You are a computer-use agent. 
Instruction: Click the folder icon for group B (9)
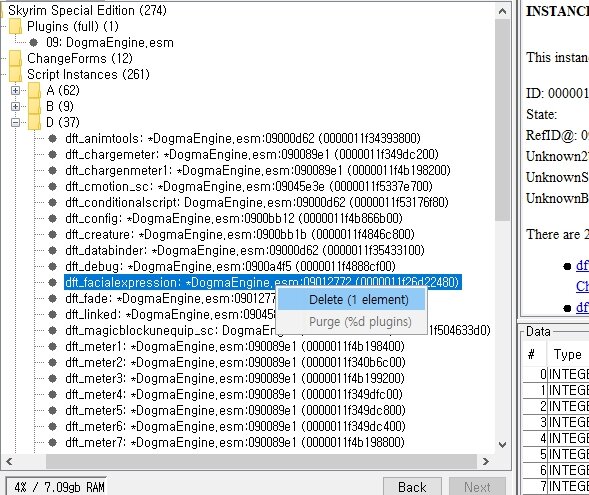pyautogui.click(x=35, y=106)
